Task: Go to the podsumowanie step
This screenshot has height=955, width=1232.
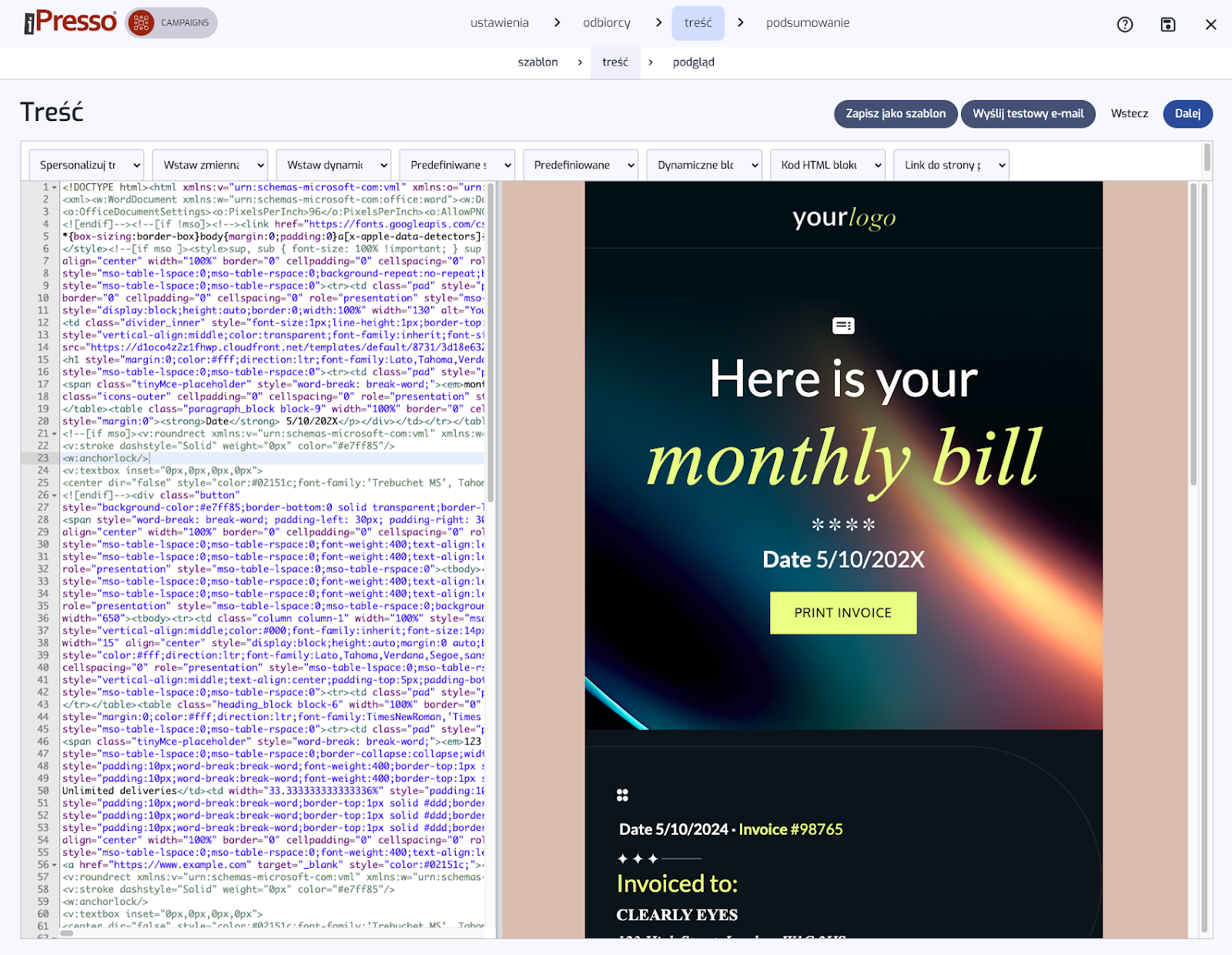Action: tap(808, 23)
